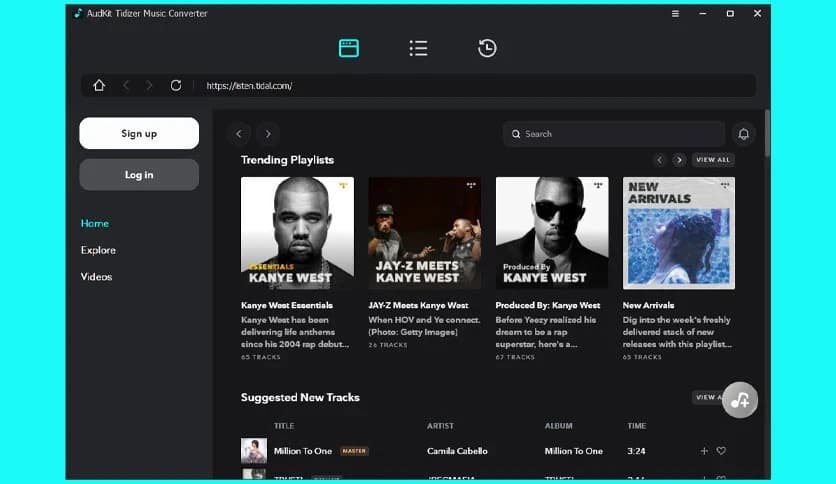Click the 3:24 track duration
Screen dimensions: 836x484
636,451
